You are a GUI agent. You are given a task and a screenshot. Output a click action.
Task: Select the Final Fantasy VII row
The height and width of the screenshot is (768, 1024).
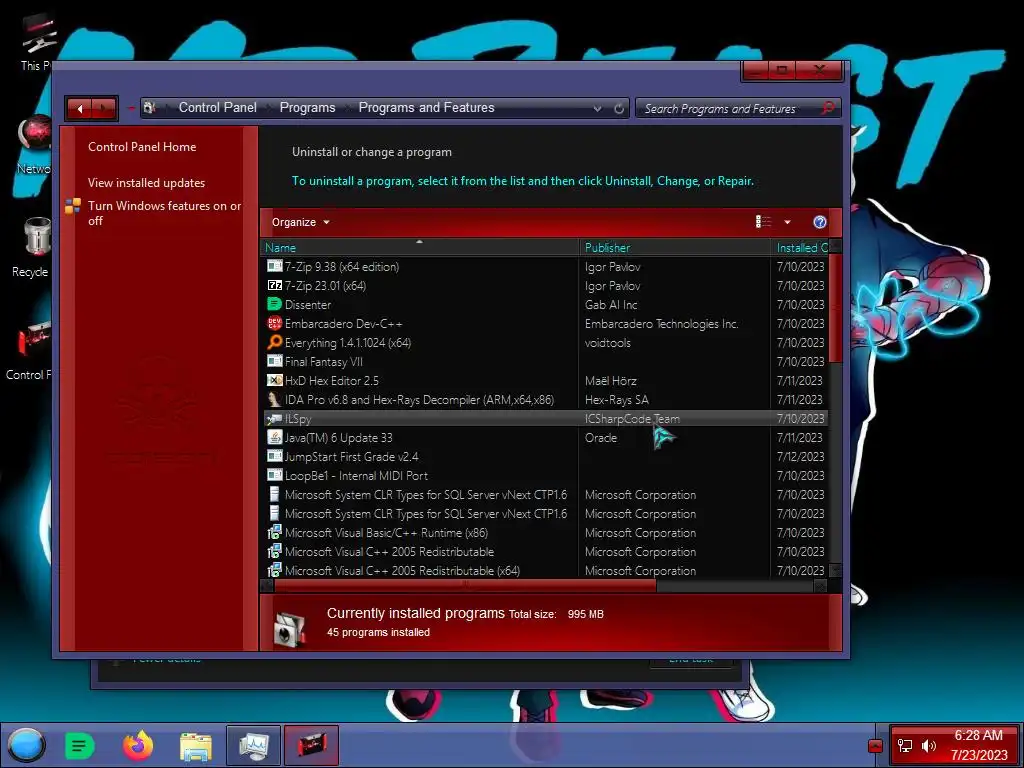[546, 361]
